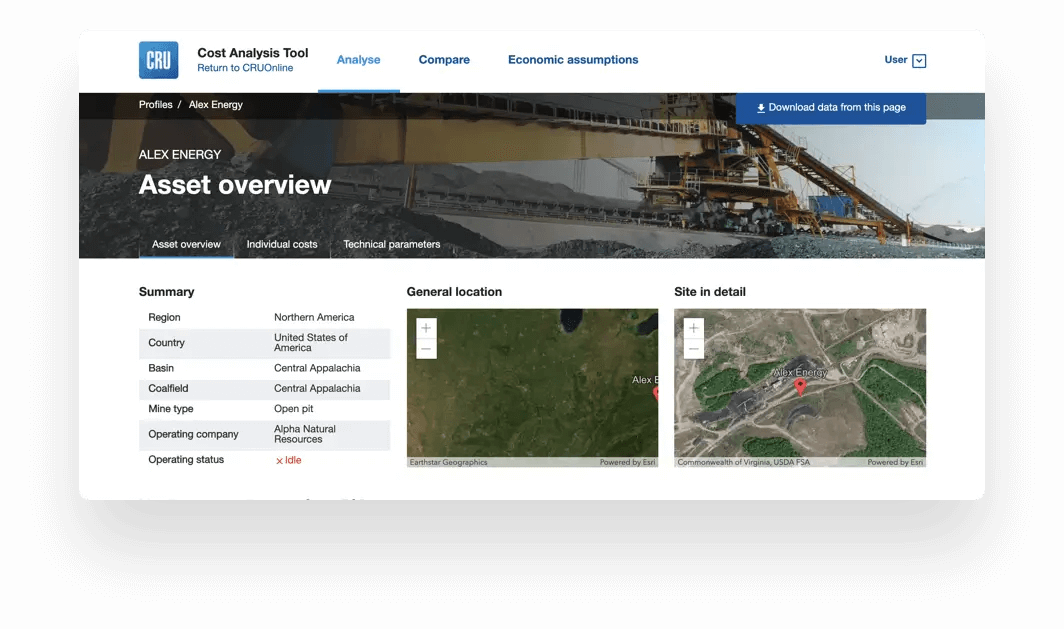
Task: Click the CRU logo icon
Action: 158,60
